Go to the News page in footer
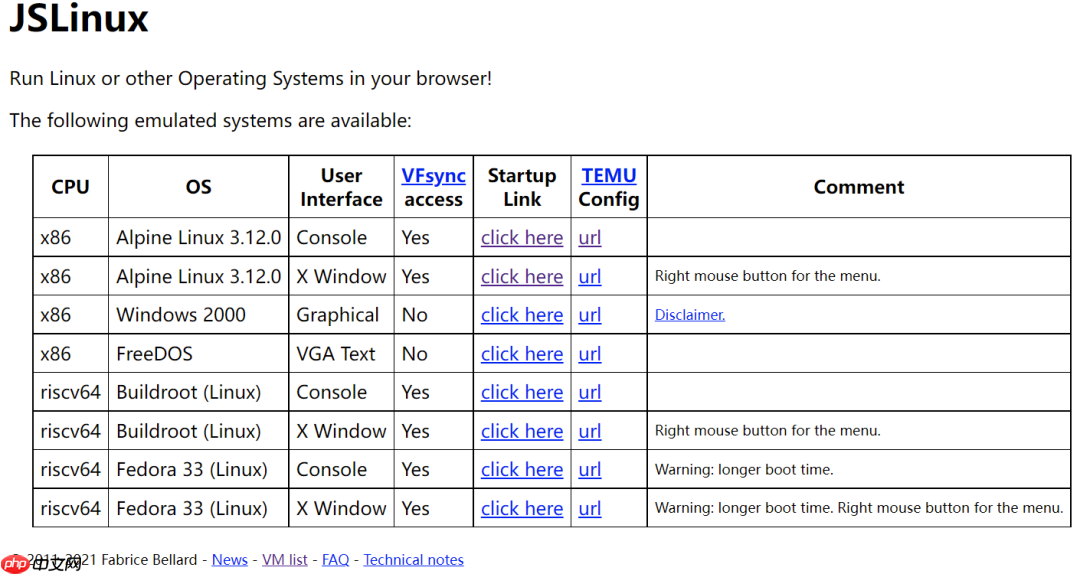Image resolution: width=1080 pixels, height=574 pixels. [x=229, y=560]
